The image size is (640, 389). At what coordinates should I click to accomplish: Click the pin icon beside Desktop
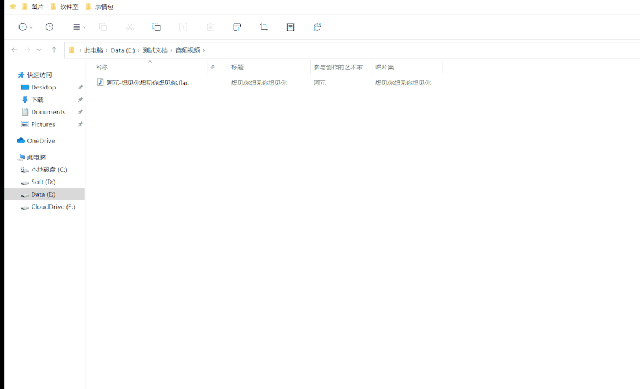pyautogui.click(x=80, y=87)
